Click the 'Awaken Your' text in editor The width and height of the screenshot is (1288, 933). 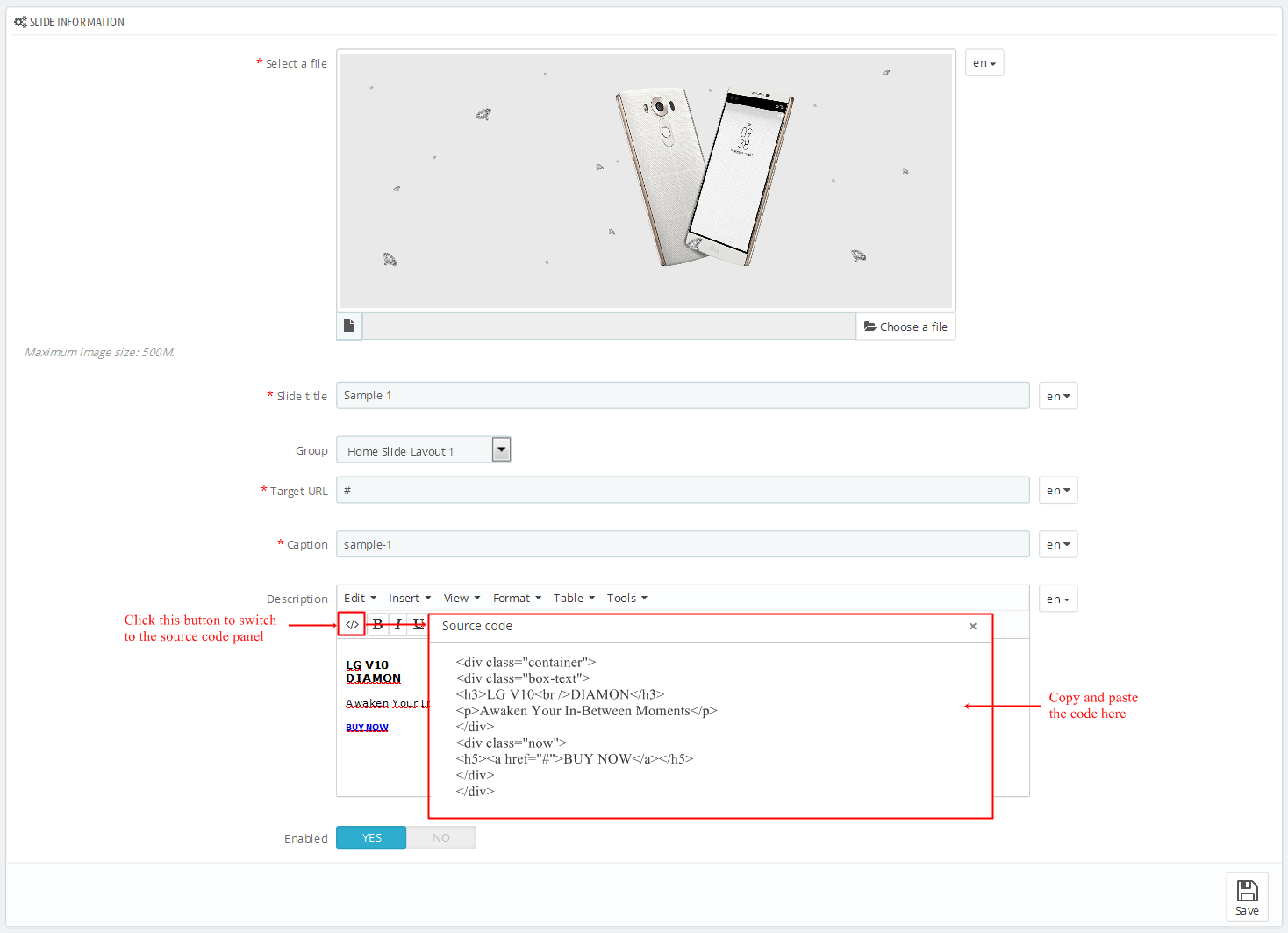coord(382,704)
